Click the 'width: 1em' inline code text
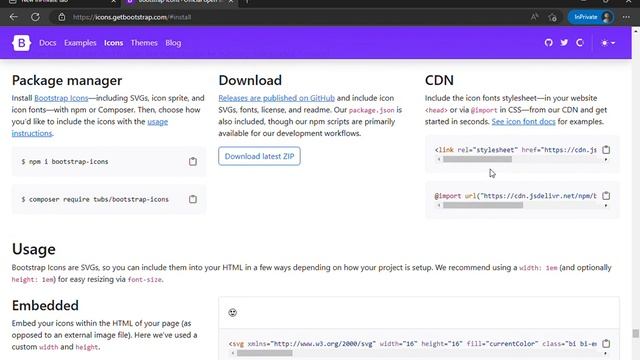The image size is (640, 360). (x=538, y=268)
